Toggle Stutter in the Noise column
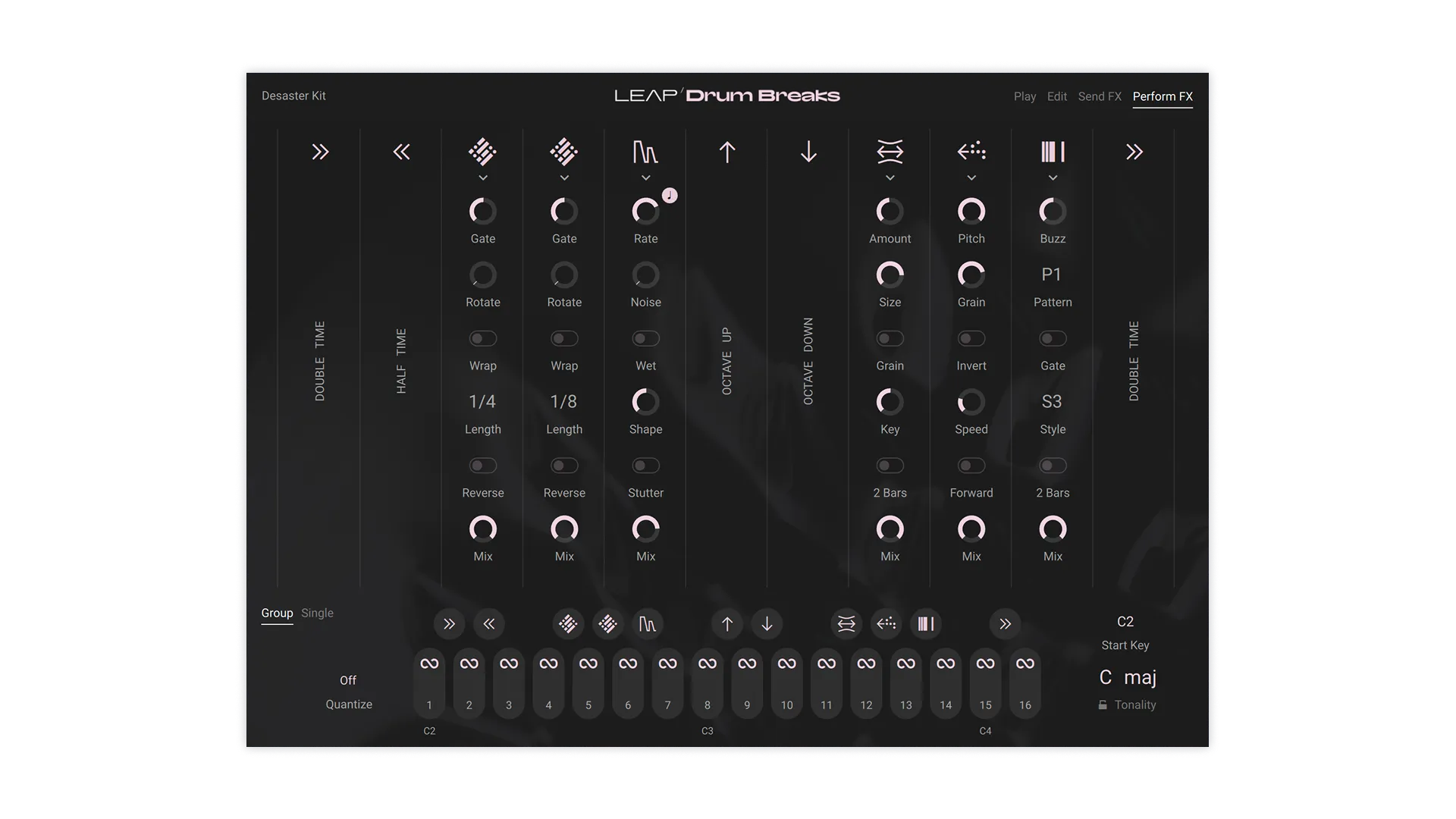This screenshot has width=1456, height=819. coord(645,466)
